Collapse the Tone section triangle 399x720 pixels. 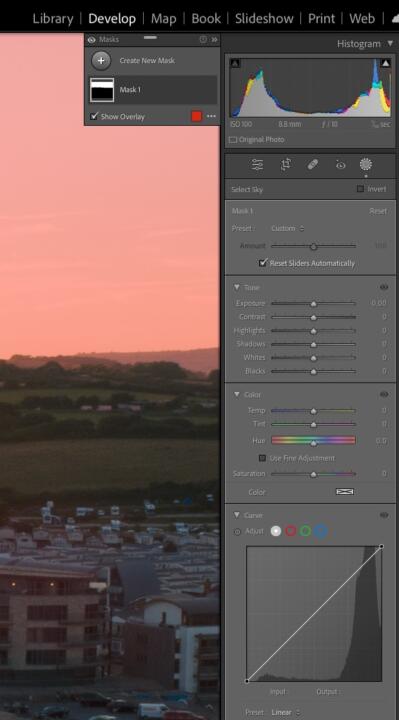[237, 287]
